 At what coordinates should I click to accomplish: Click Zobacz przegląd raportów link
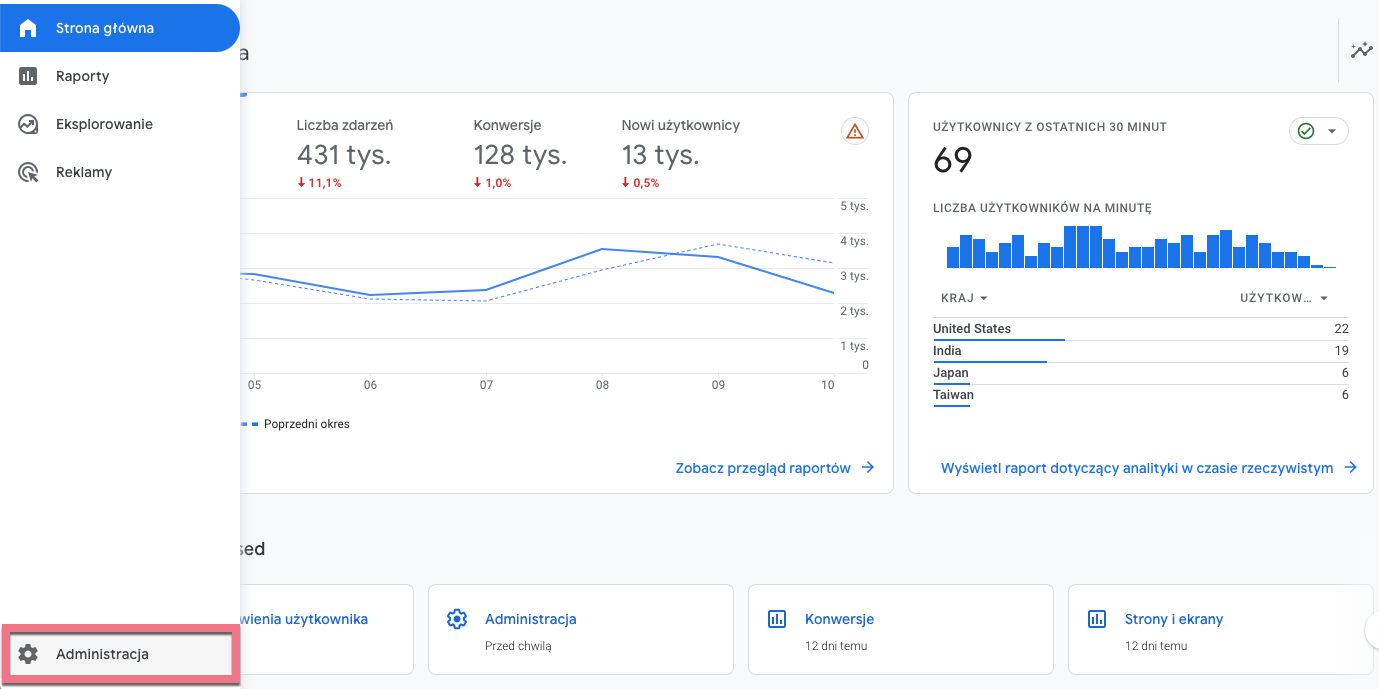[x=774, y=468]
